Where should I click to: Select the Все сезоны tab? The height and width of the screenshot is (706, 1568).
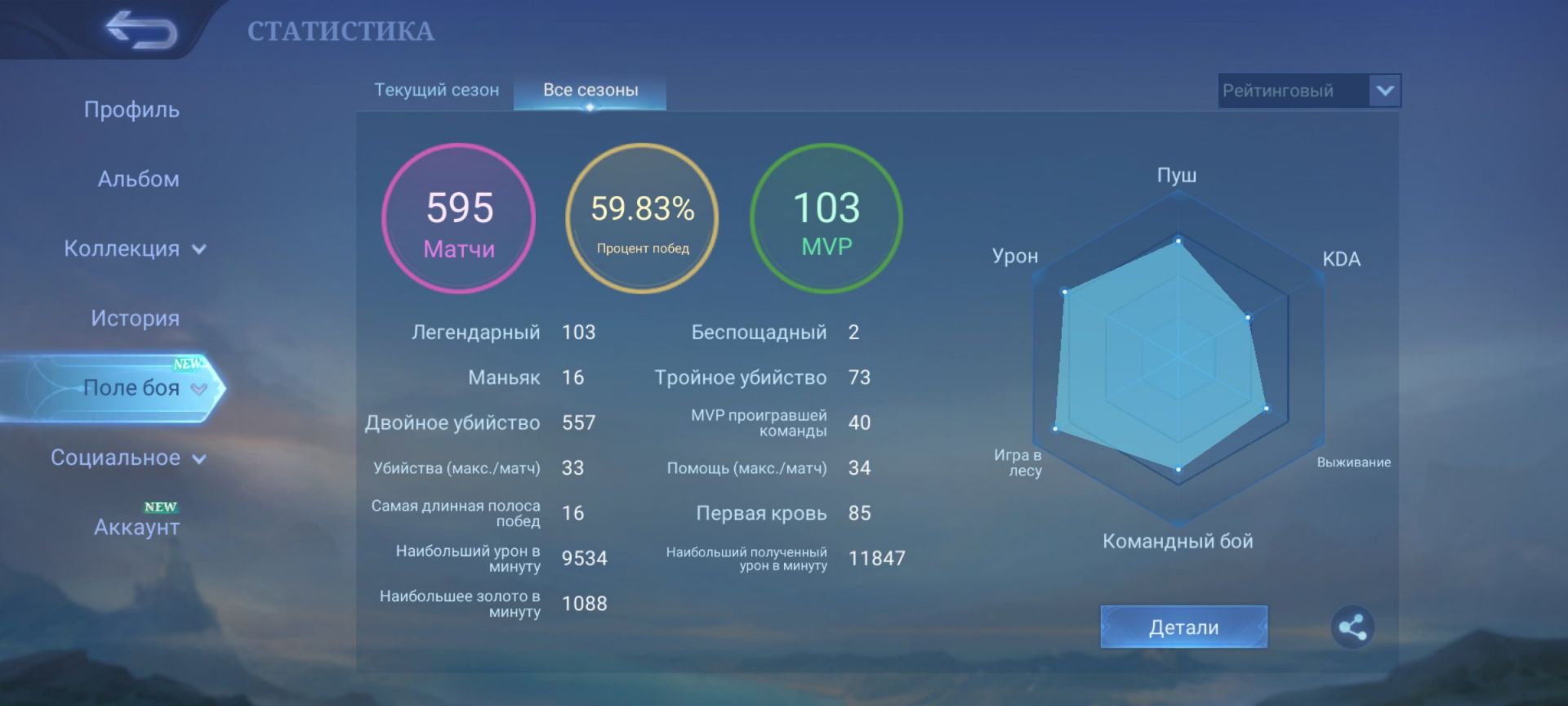[590, 91]
